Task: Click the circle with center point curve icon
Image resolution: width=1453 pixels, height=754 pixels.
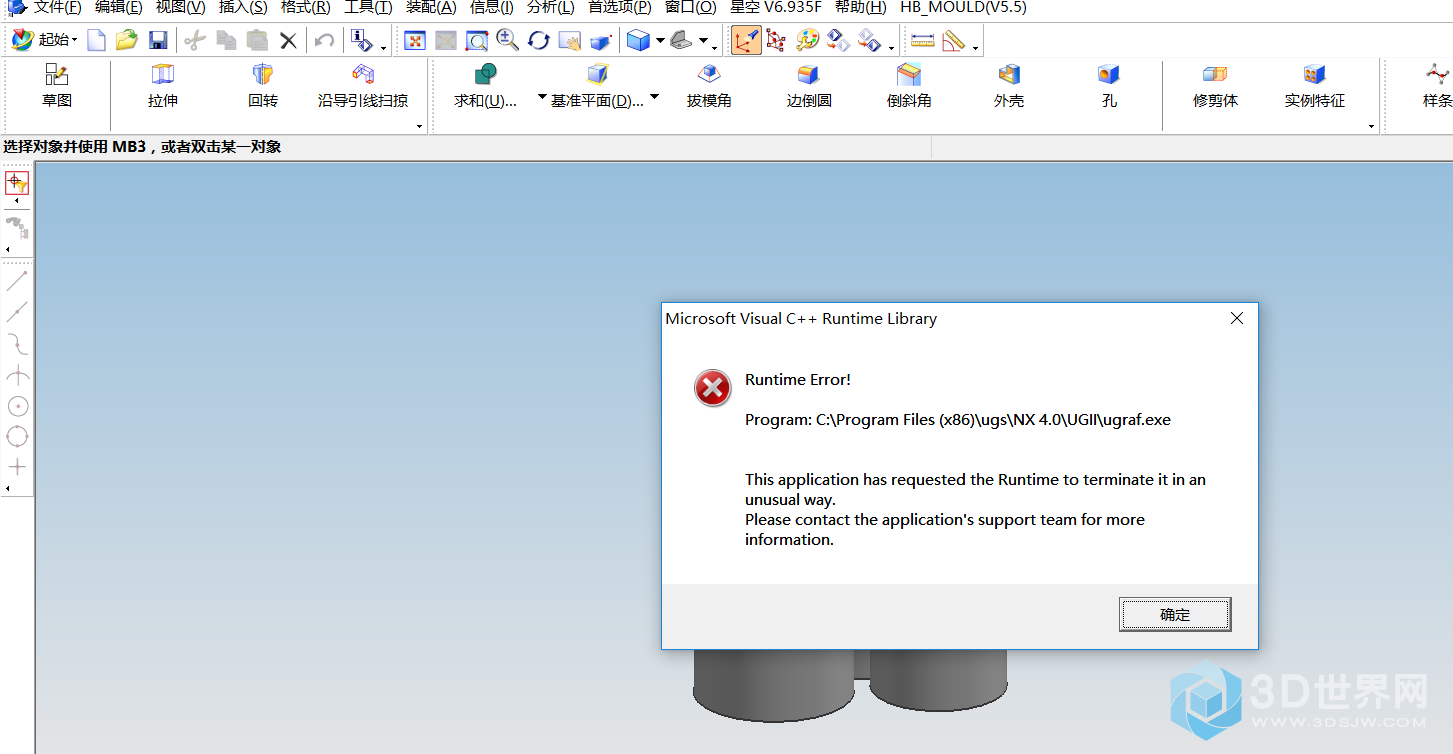Action: click(17, 406)
